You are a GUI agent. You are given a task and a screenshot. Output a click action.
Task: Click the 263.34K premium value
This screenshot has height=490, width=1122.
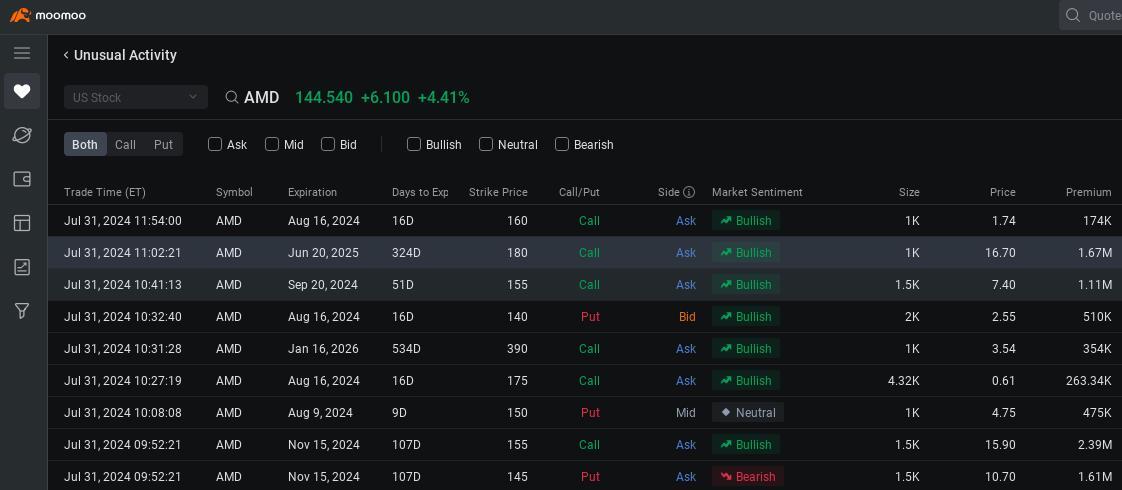coord(1088,381)
